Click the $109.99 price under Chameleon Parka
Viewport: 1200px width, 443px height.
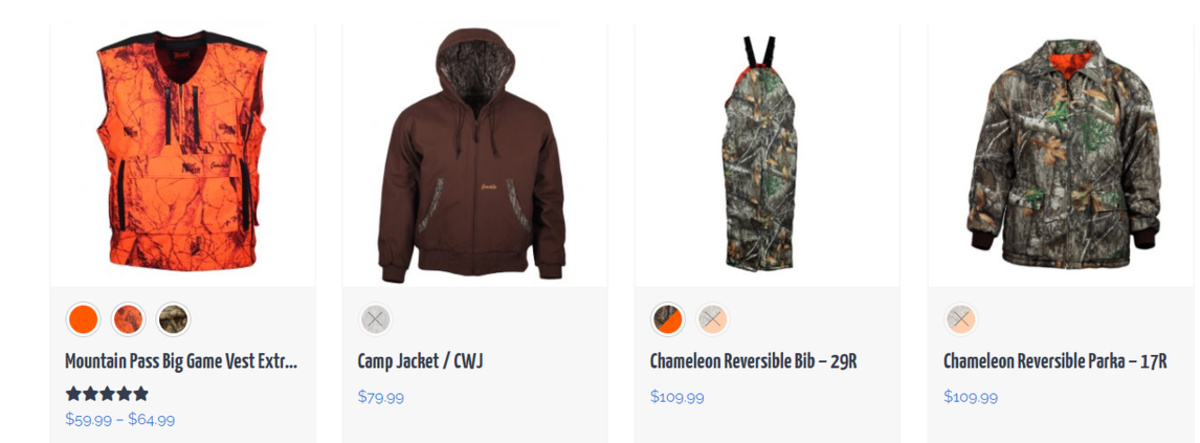point(970,397)
